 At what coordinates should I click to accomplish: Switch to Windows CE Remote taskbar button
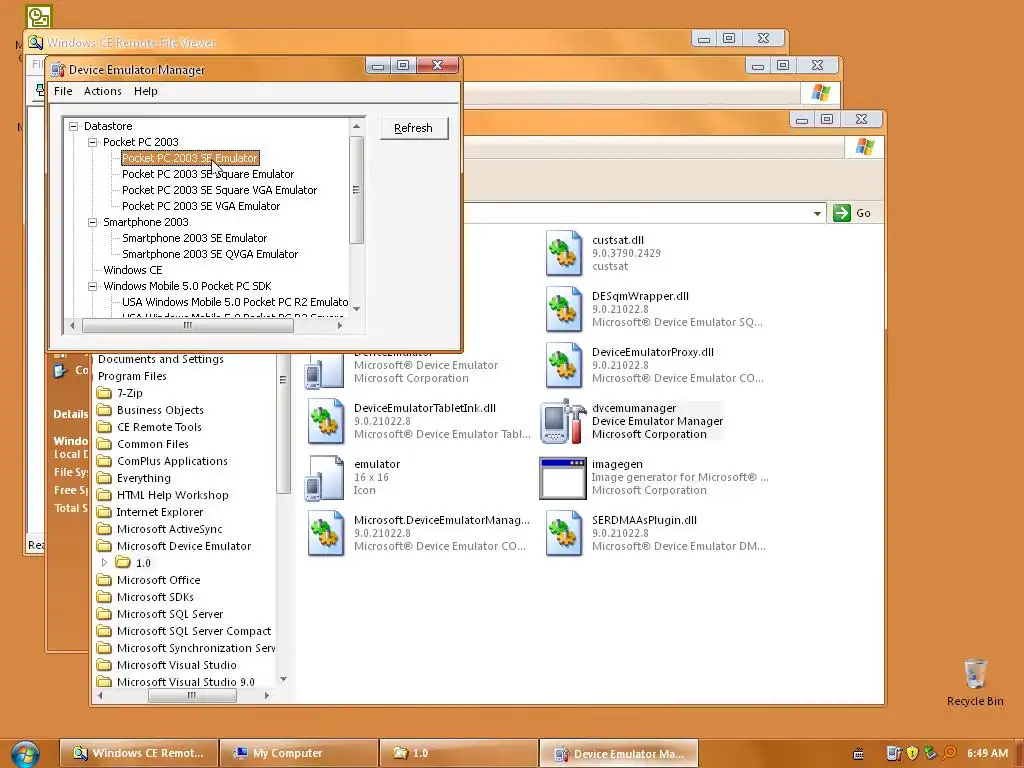coord(138,753)
